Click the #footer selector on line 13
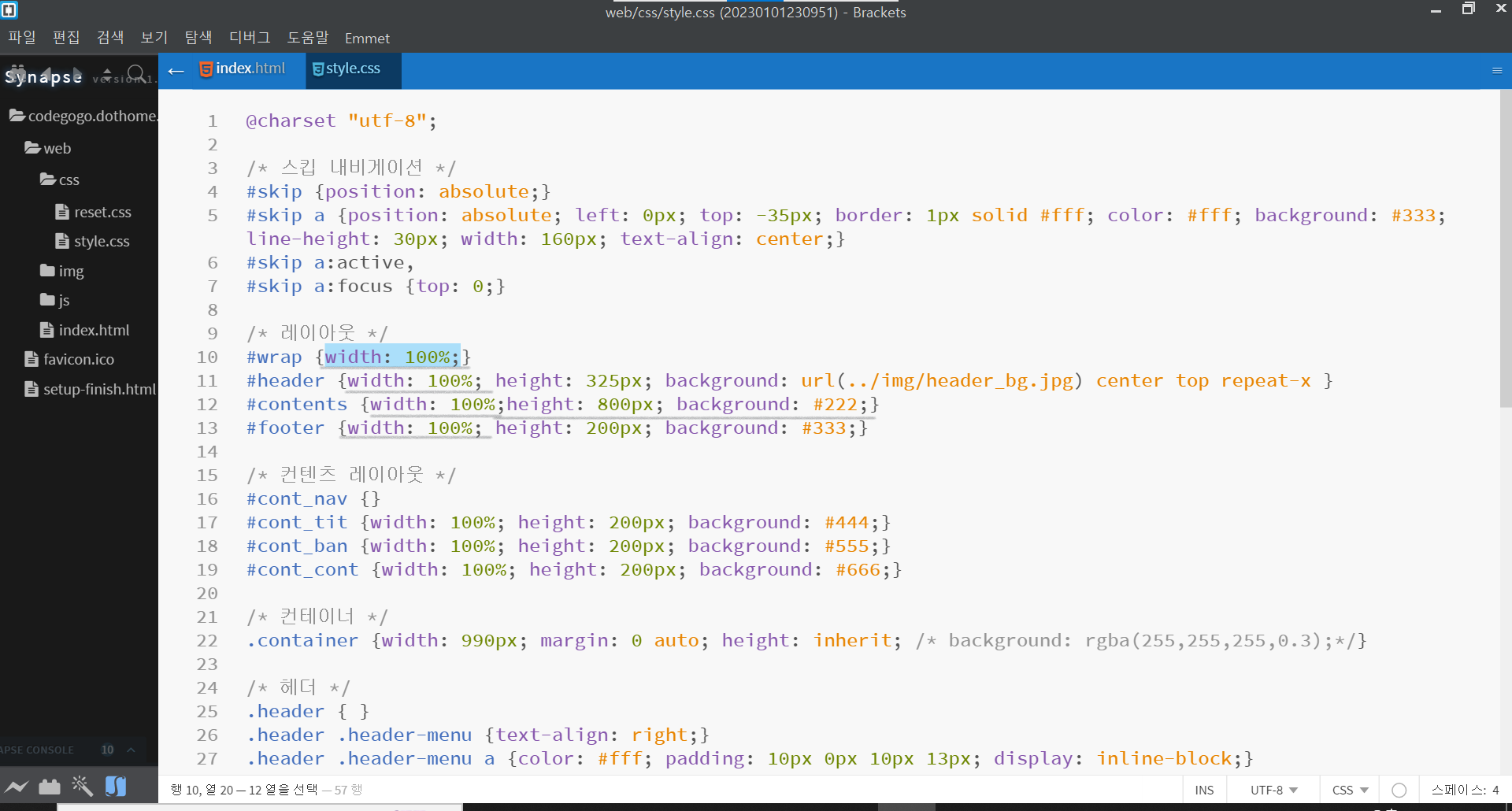Image resolution: width=1512 pixels, height=811 pixels. tap(285, 428)
